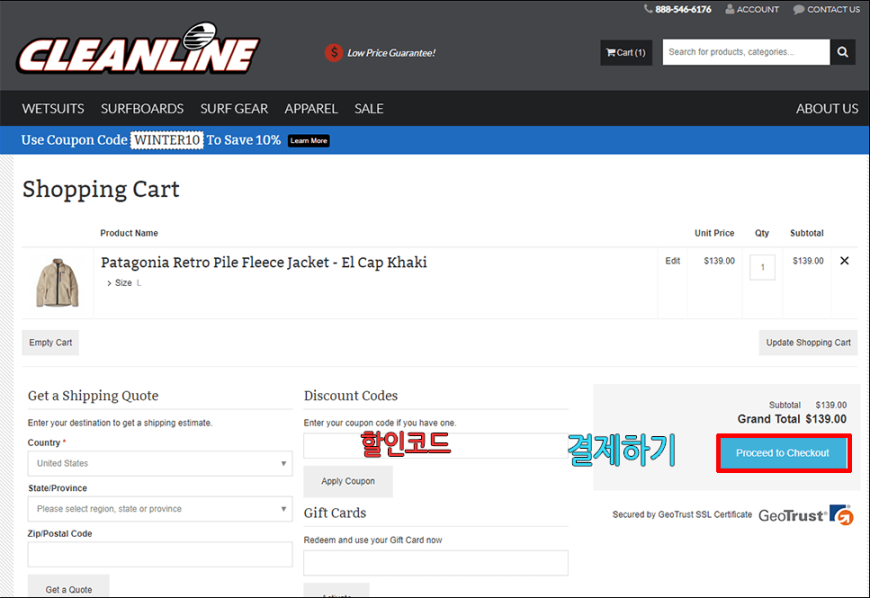Edit the Patagonia jacket cart item
The width and height of the screenshot is (870, 598).
[x=672, y=261]
